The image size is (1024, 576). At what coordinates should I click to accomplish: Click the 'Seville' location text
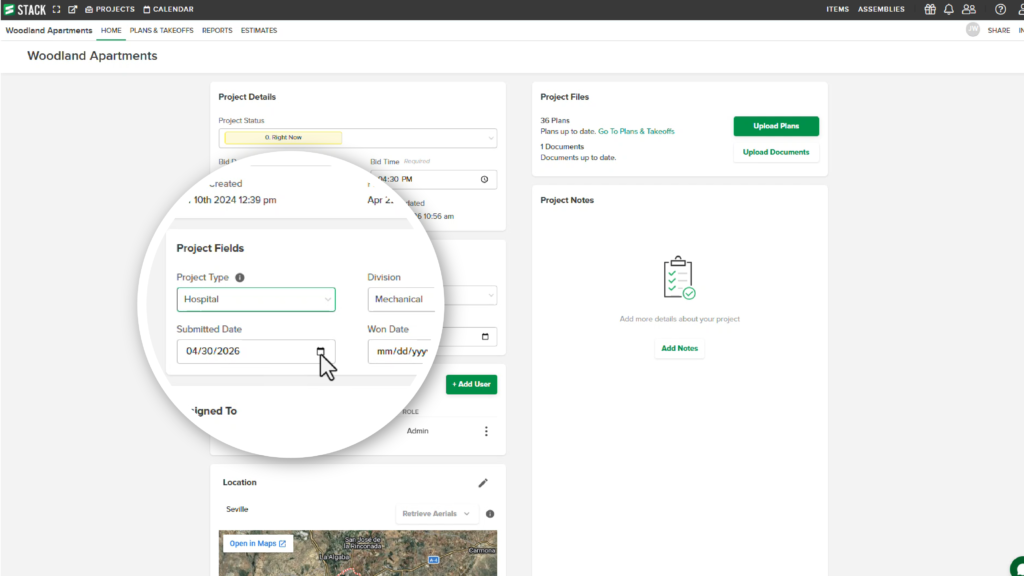tap(237, 509)
